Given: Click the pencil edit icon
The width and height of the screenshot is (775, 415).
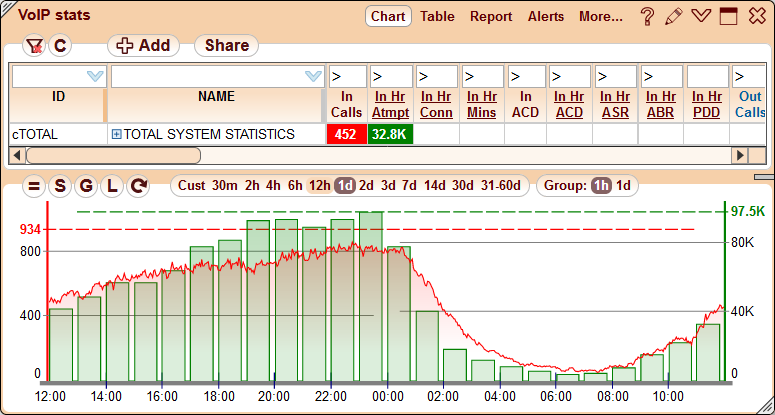Looking at the screenshot, I should tap(674, 17).
